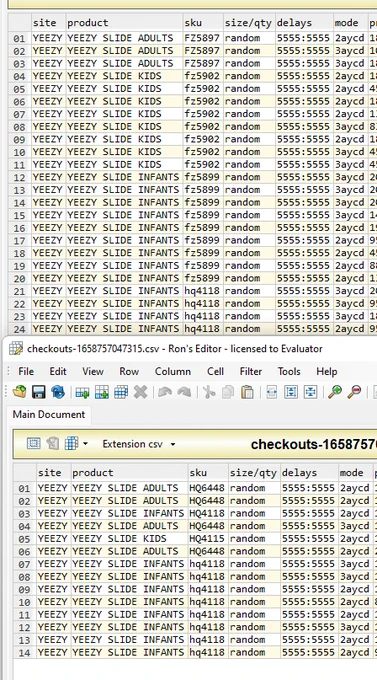Click the 'mode' column header in checkouts window
Image resolution: width=377 pixels, height=680 pixels.
(356, 472)
